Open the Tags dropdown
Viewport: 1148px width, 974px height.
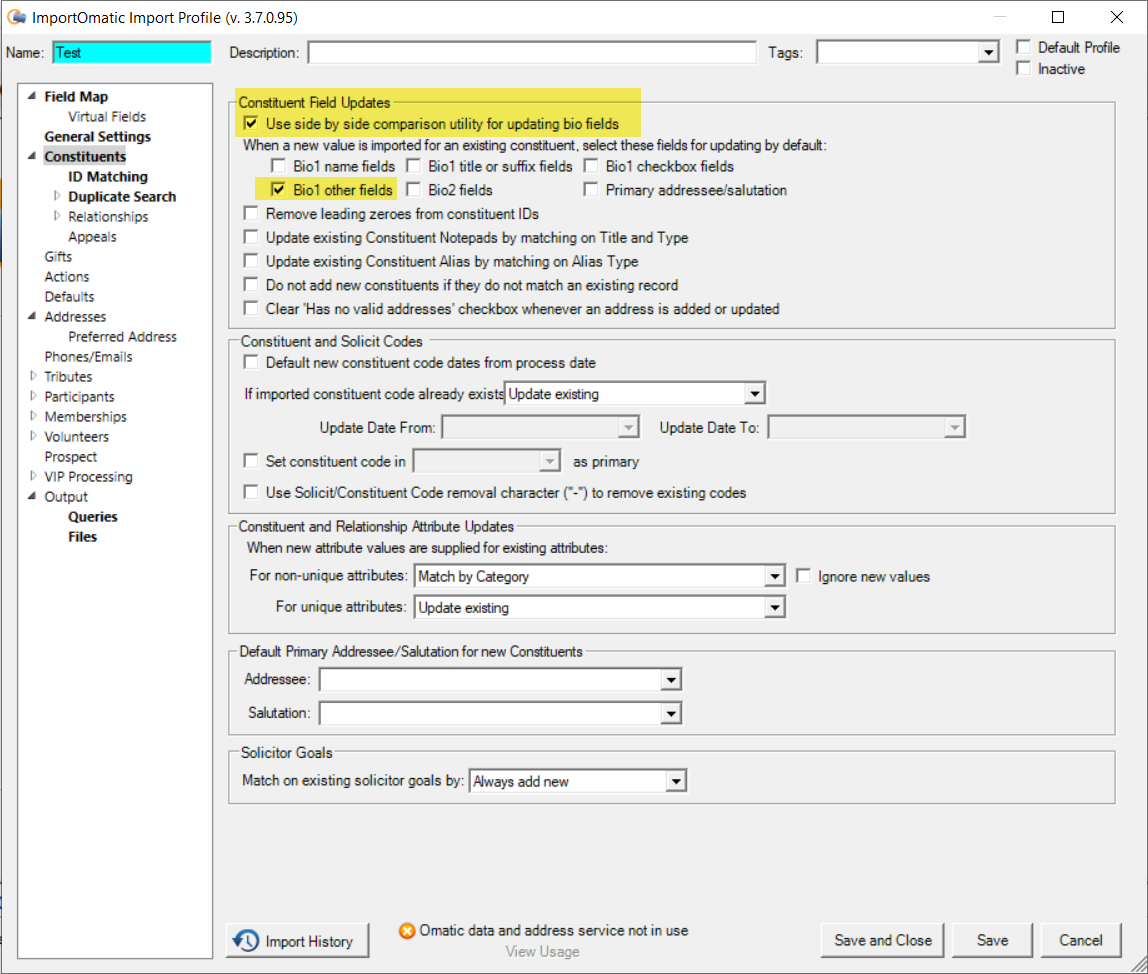point(987,51)
